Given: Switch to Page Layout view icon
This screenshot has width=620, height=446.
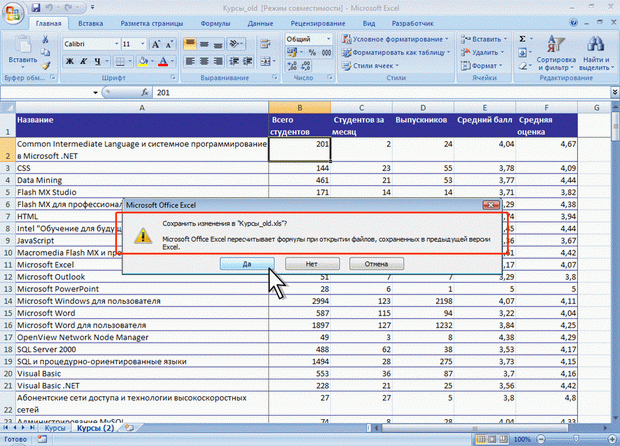Looking at the screenshot, I should (x=492, y=439).
